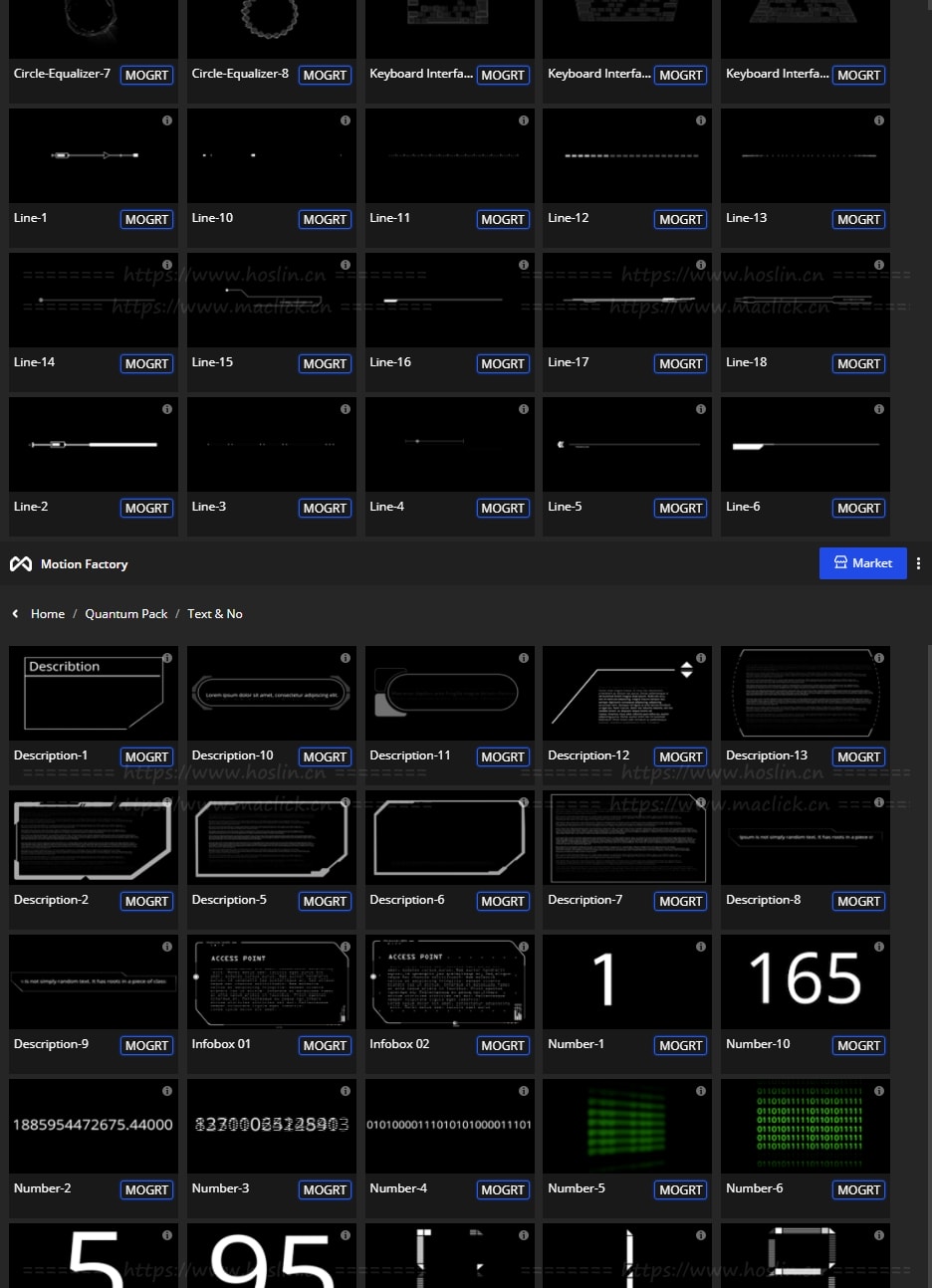This screenshot has width=932, height=1288.
Task: Click the Description-7 label
Action: pyautogui.click(x=584, y=900)
